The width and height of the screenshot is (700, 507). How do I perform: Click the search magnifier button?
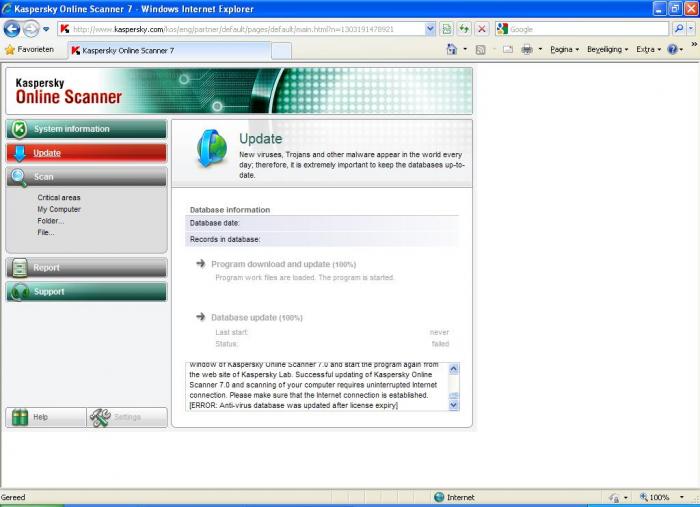(679, 29)
